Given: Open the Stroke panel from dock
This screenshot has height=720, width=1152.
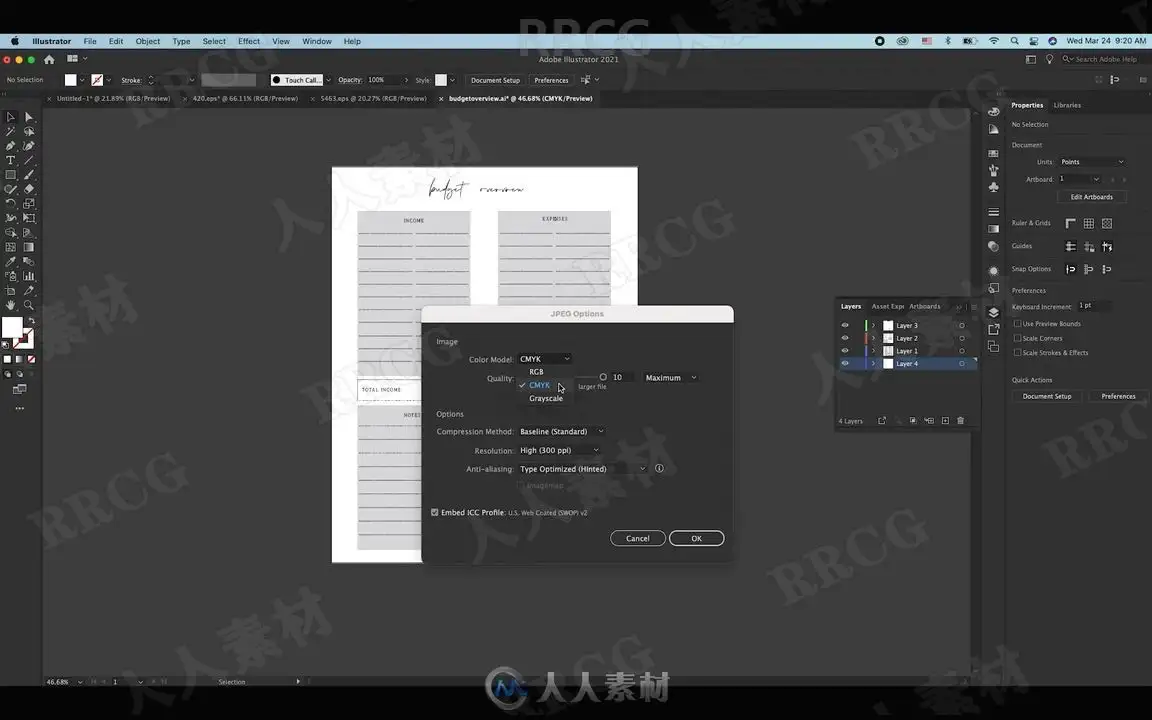Looking at the screenshot, I should click(x=993, y=212).
